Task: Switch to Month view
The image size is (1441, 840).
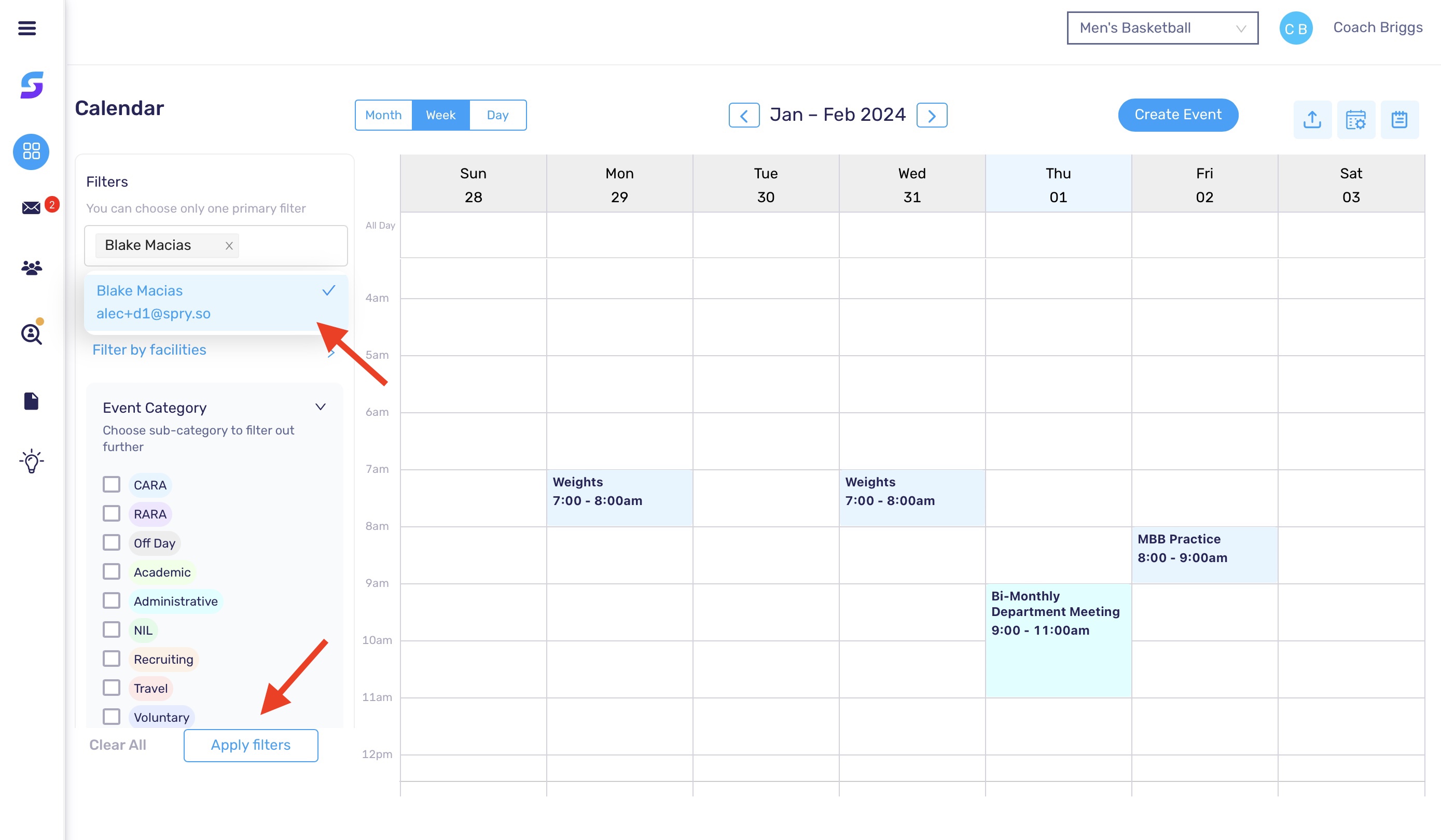Action: coord(383,115)
